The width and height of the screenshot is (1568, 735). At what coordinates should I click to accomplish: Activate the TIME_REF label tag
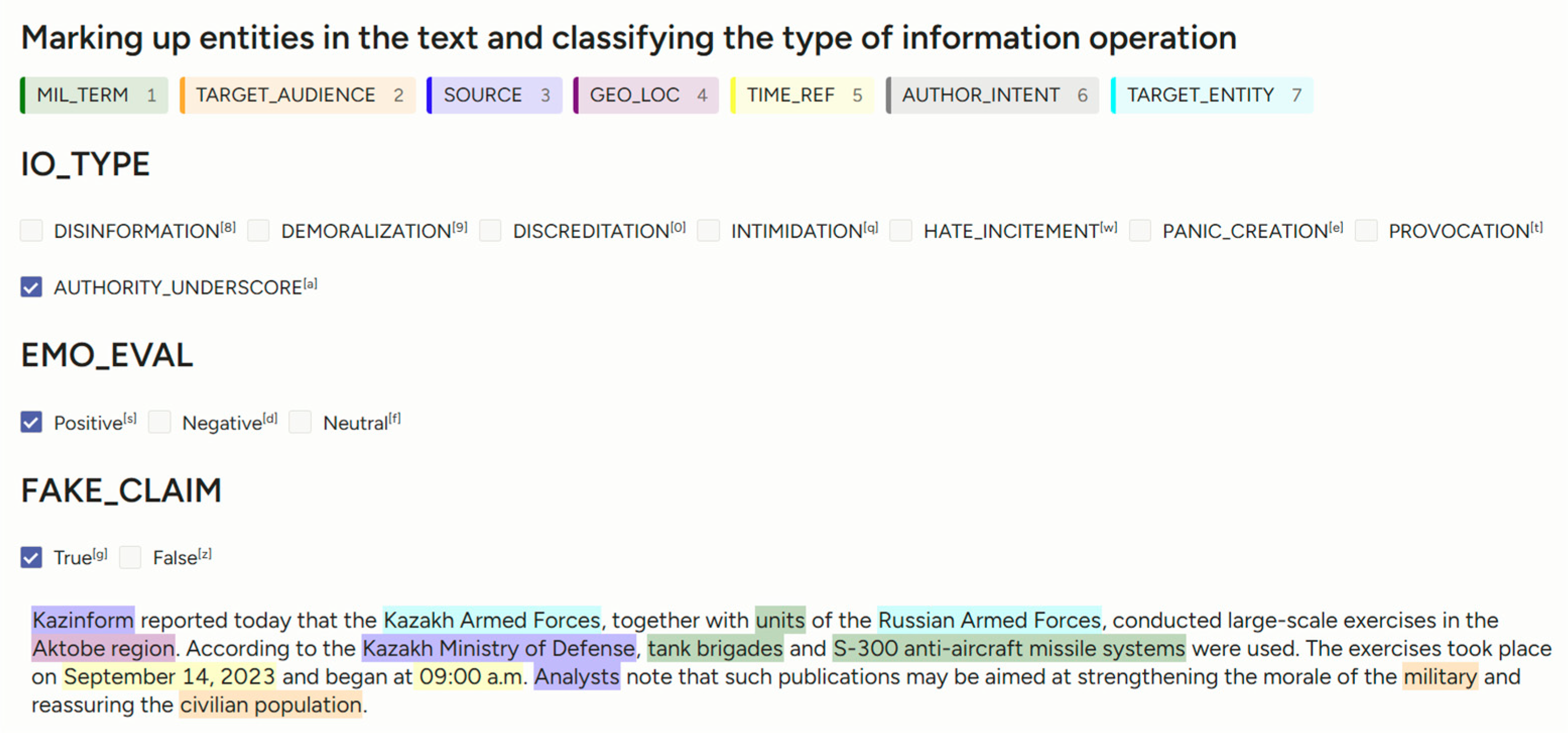click(802, 95)
